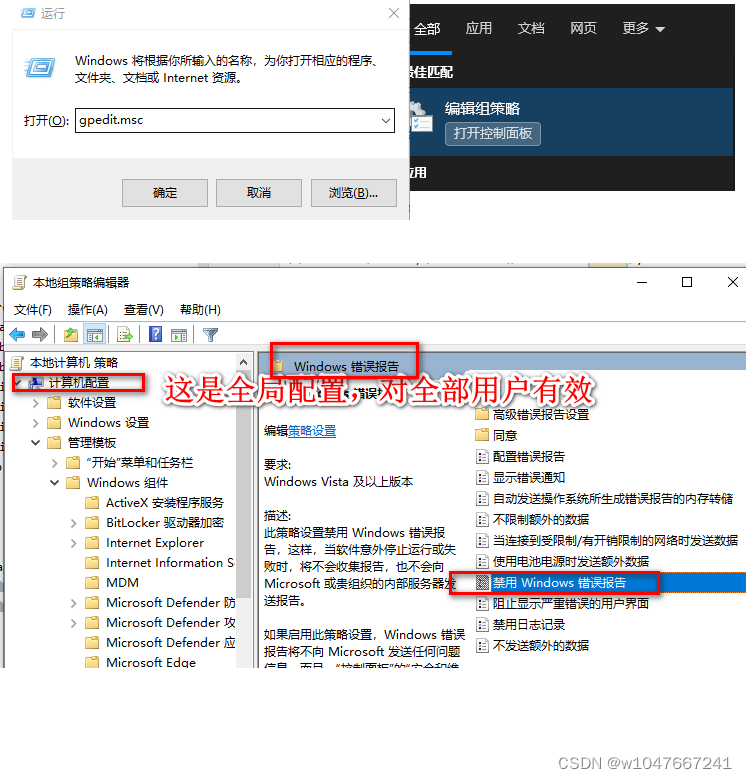Select Microsoft Defender 攻 tree item

coord(170,623)
